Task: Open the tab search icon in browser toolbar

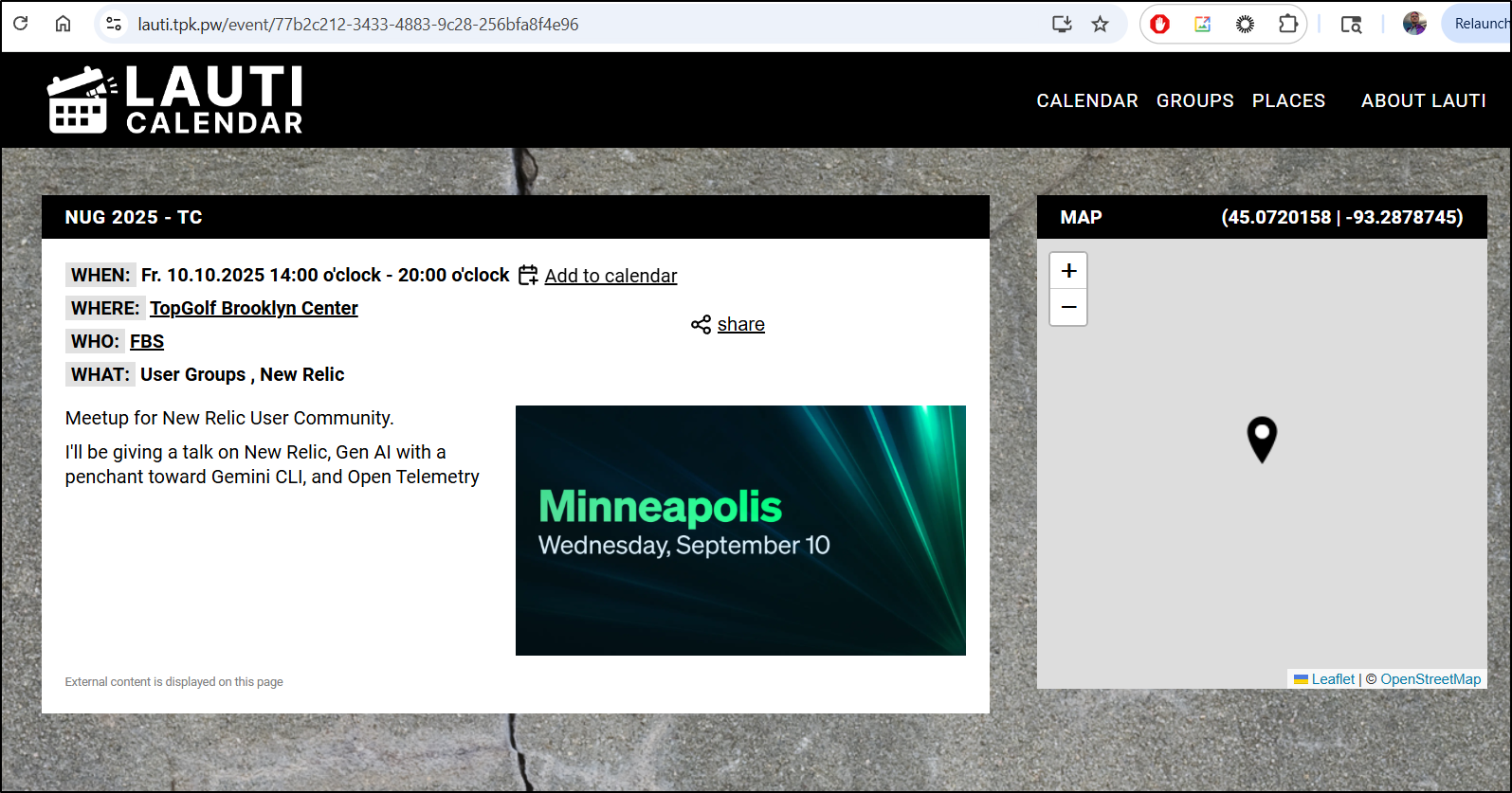Action: click(1351, 24)
